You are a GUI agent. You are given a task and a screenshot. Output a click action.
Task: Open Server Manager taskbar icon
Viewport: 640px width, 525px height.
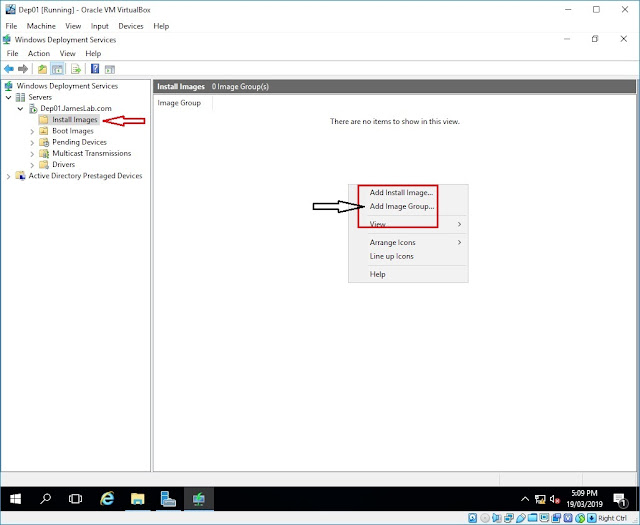[x=168, y=498]
